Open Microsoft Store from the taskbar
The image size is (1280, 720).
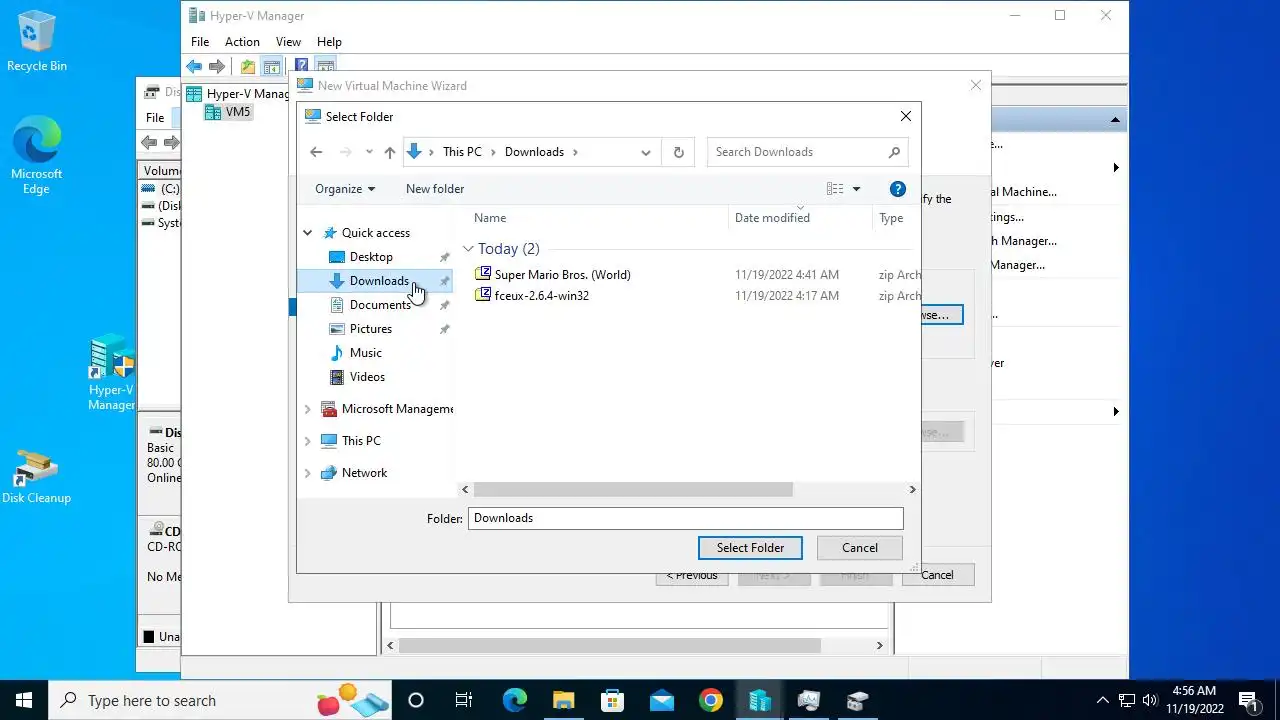pyautogui.click(x=612, y=700)
